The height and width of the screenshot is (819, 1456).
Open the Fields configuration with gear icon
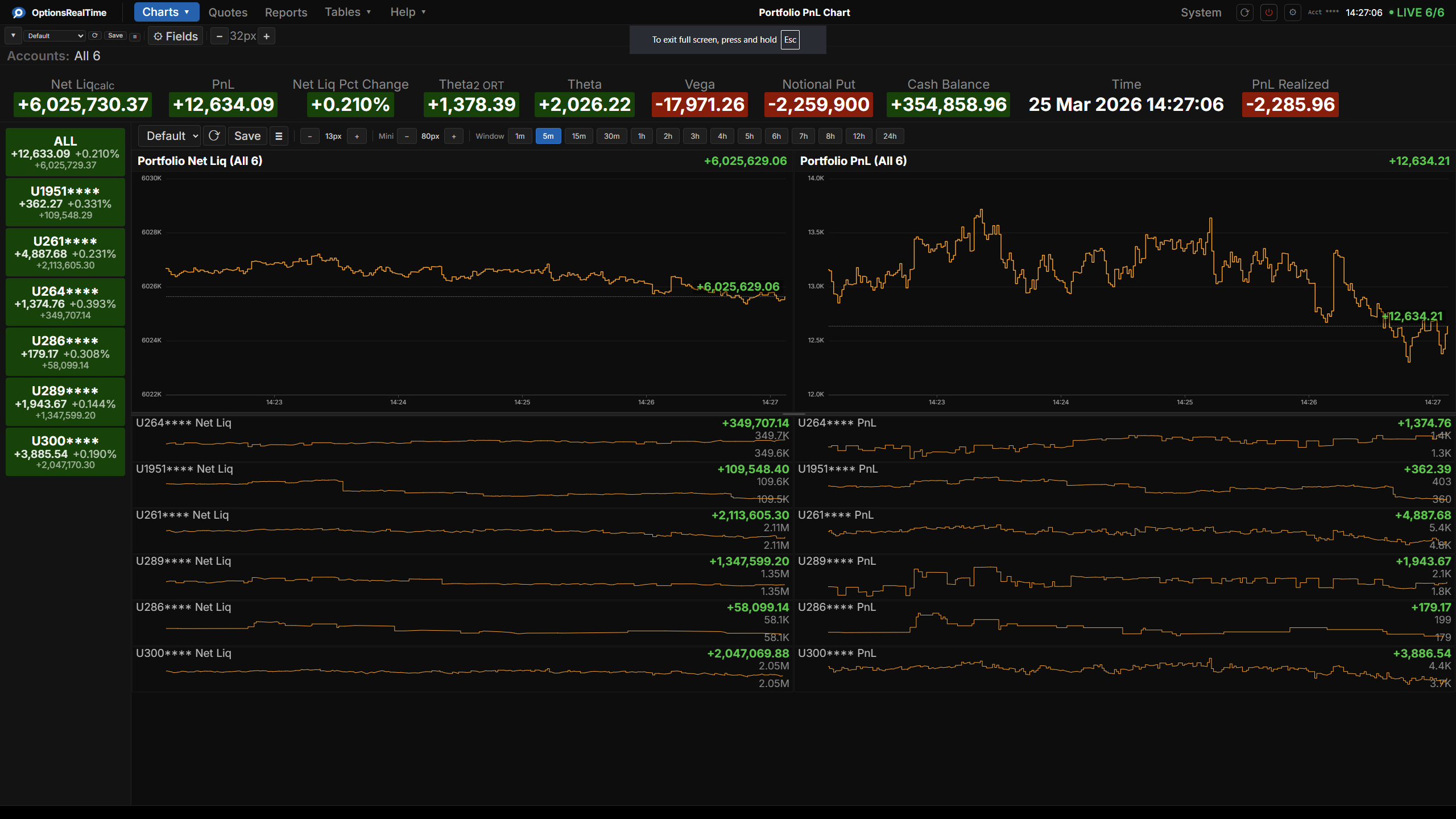click(x=175, y=36)
